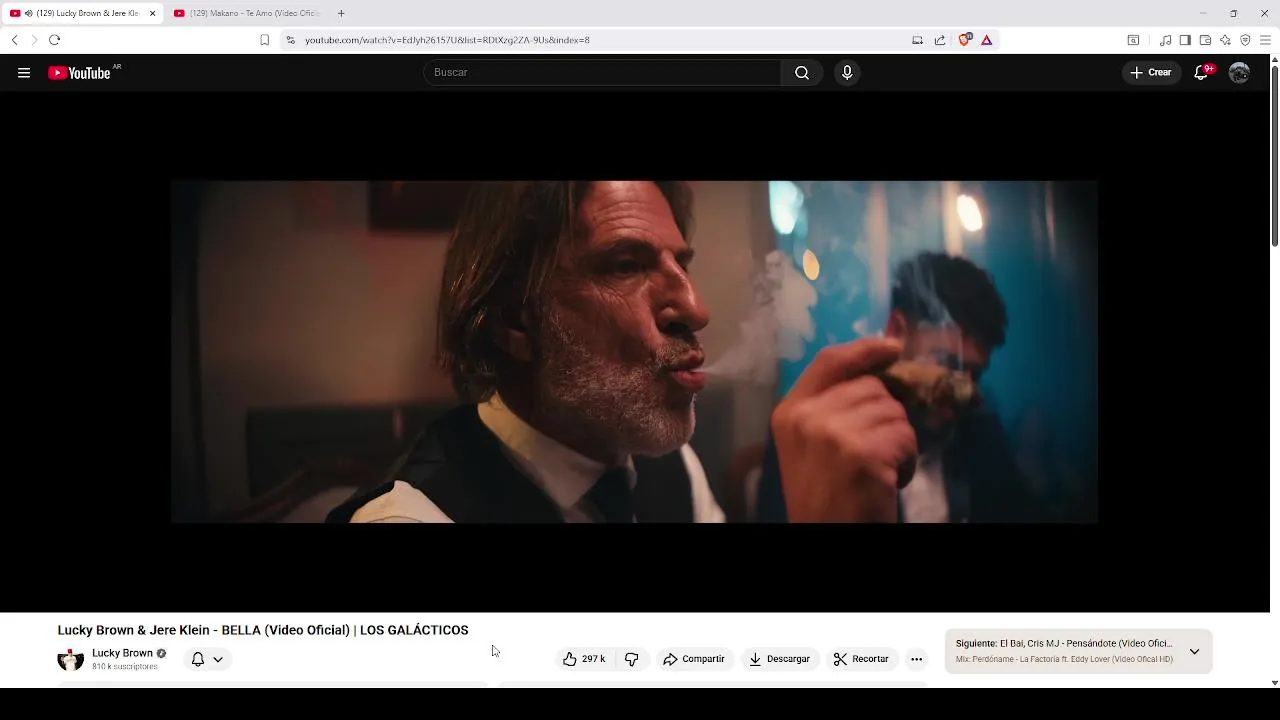Like the video with 297 k likes
Screen dimensions: 1280x720
coord(584,659)
